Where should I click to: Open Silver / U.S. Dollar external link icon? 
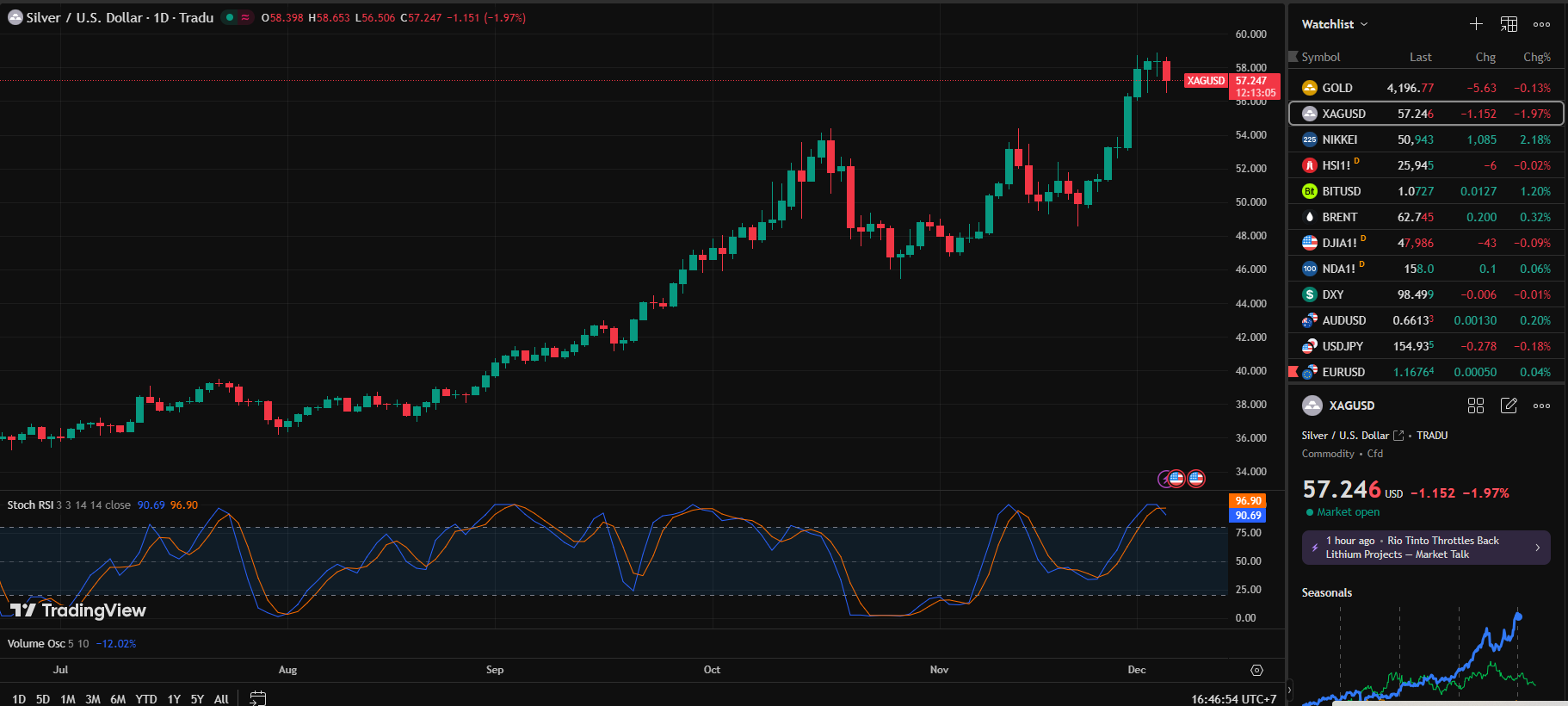pyautogui.click(x=1398, y=436)
